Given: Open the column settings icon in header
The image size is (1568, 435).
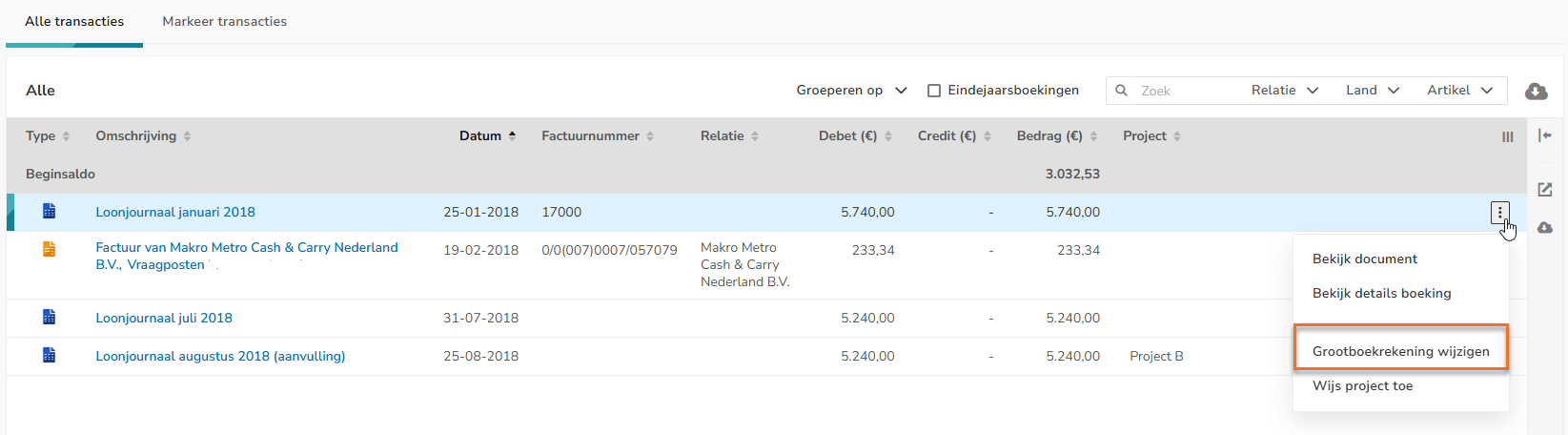Looking at the screenshot, I should coord(1507,136).
